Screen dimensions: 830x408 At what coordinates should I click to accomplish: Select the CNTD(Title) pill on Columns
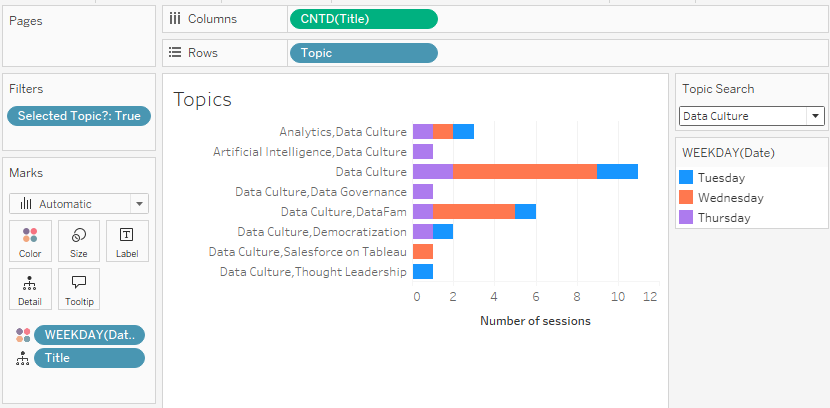pyautogui.click(x=363, y=18)
